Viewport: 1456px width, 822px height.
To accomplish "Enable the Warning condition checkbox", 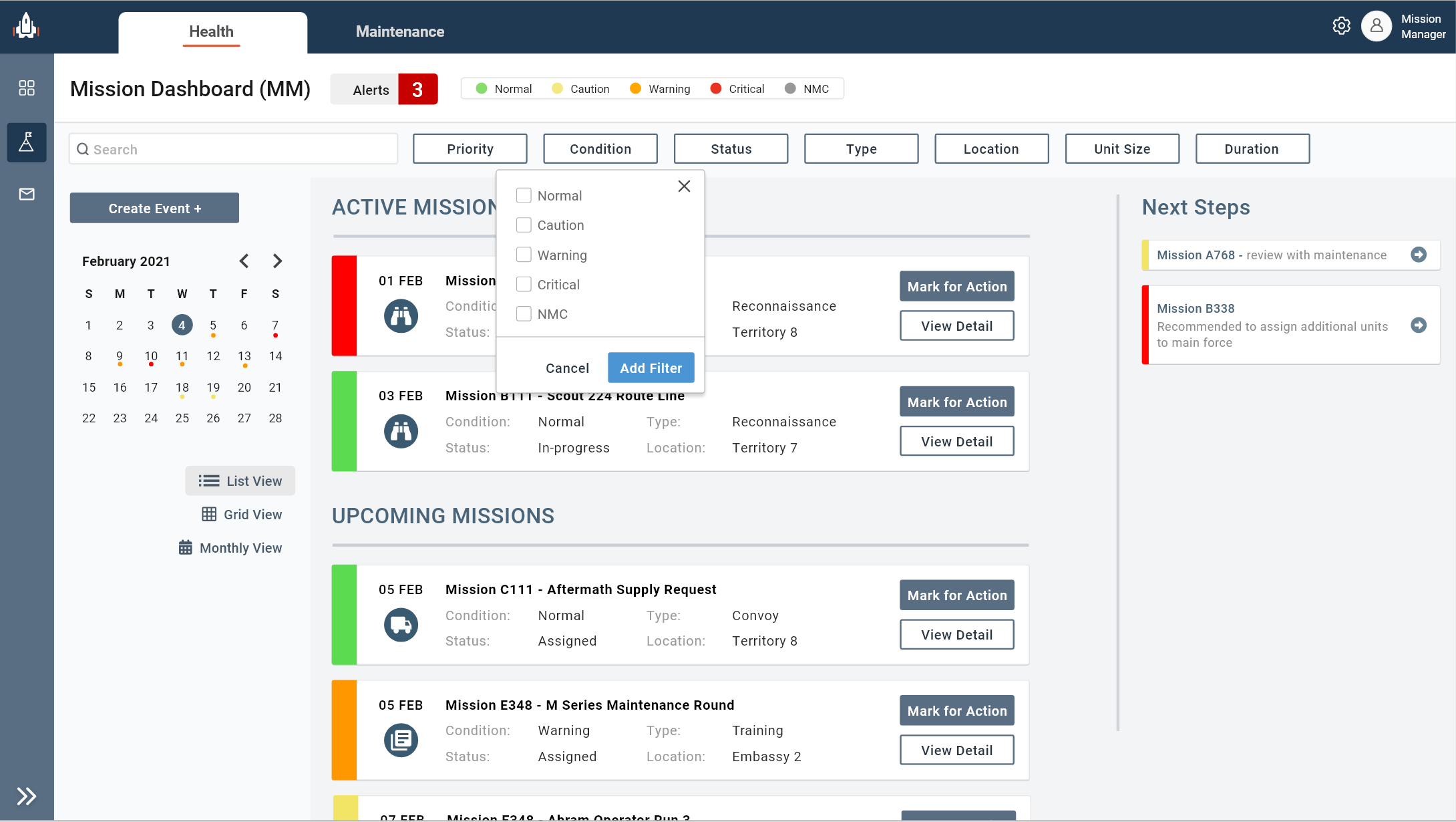I will tap(524, 255).
